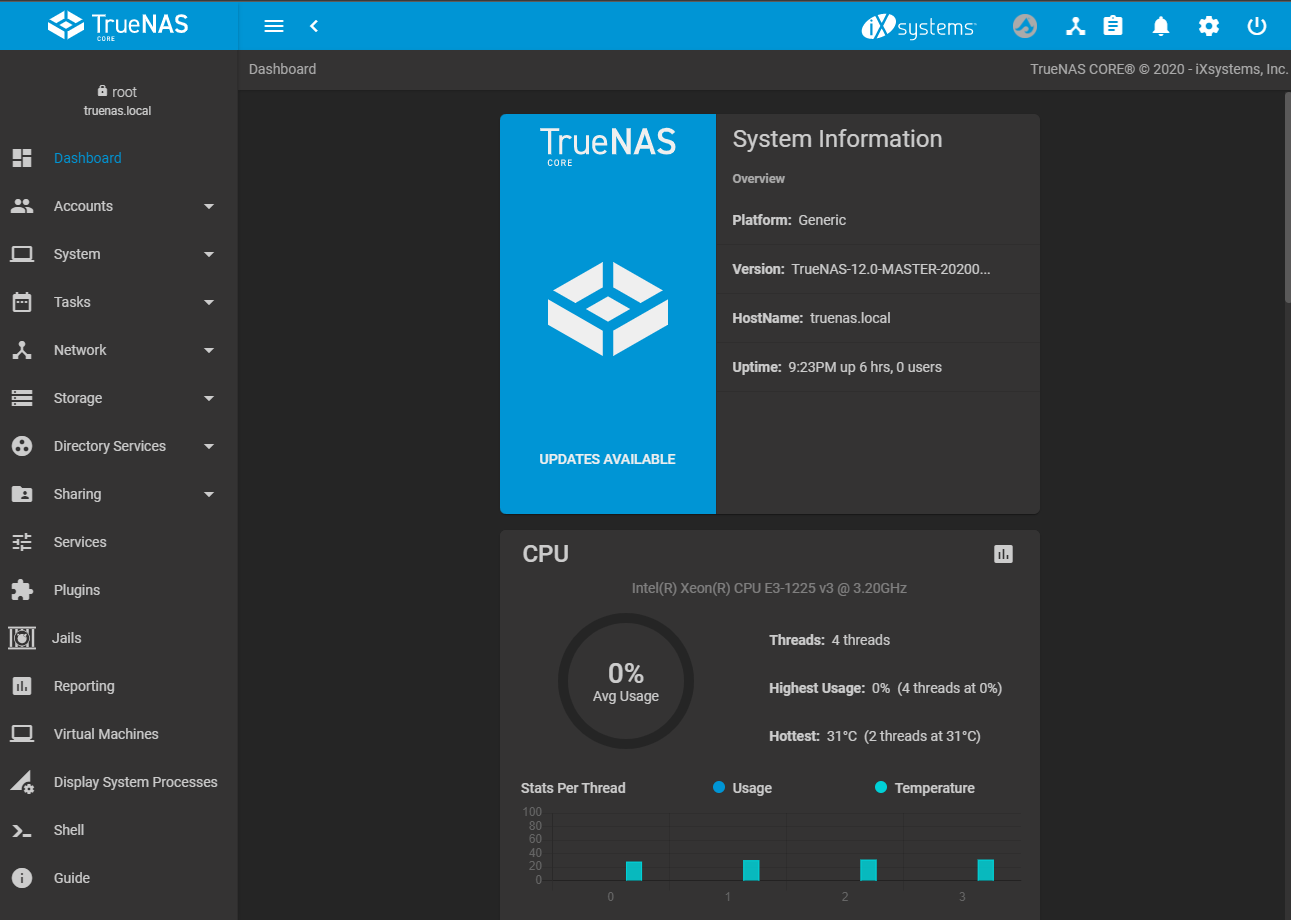Open the settings gear icon
Viewport: 1291px width, 920px height.
click(1209, 26)
